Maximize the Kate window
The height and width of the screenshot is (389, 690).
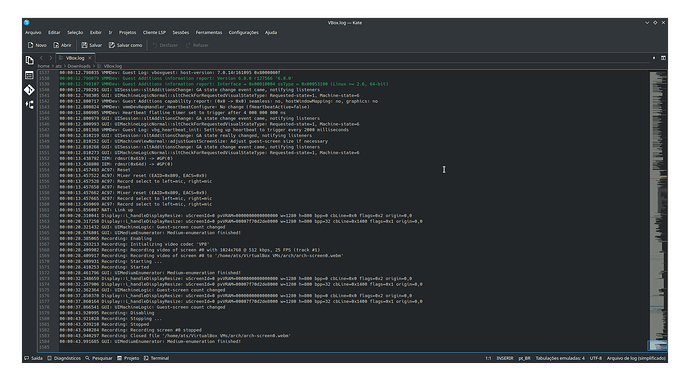[655, 22]
